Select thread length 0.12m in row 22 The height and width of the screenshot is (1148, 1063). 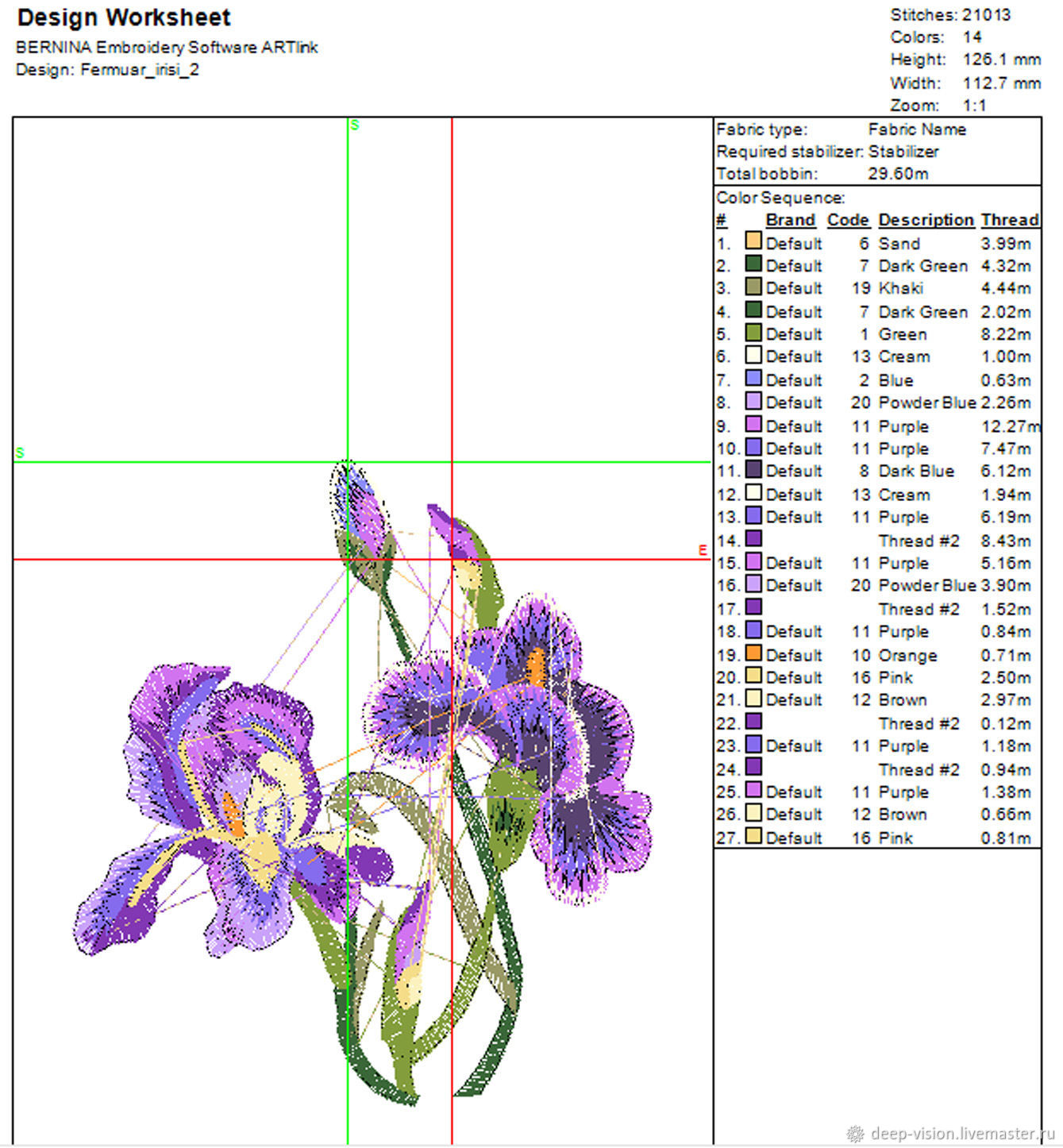(1006, 723)
